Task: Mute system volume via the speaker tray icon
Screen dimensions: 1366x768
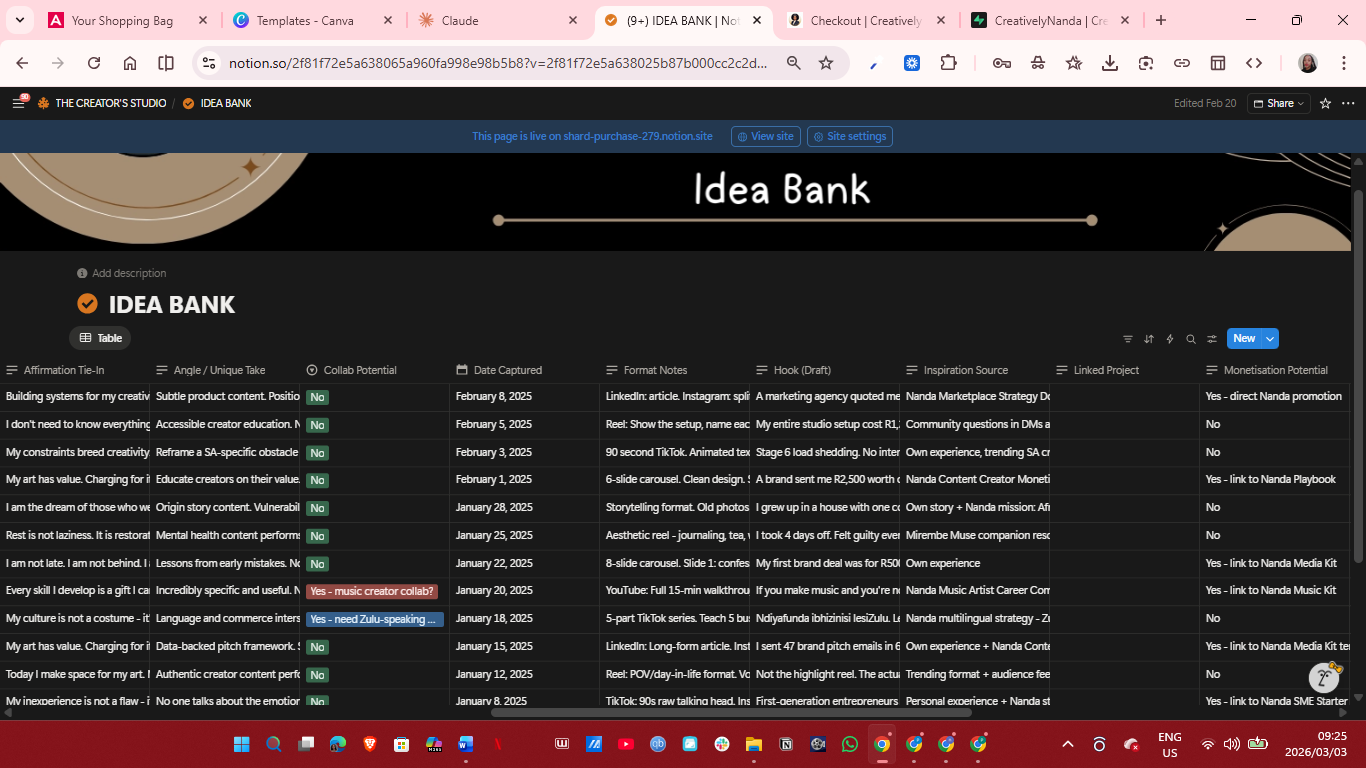Action: 1233,744
